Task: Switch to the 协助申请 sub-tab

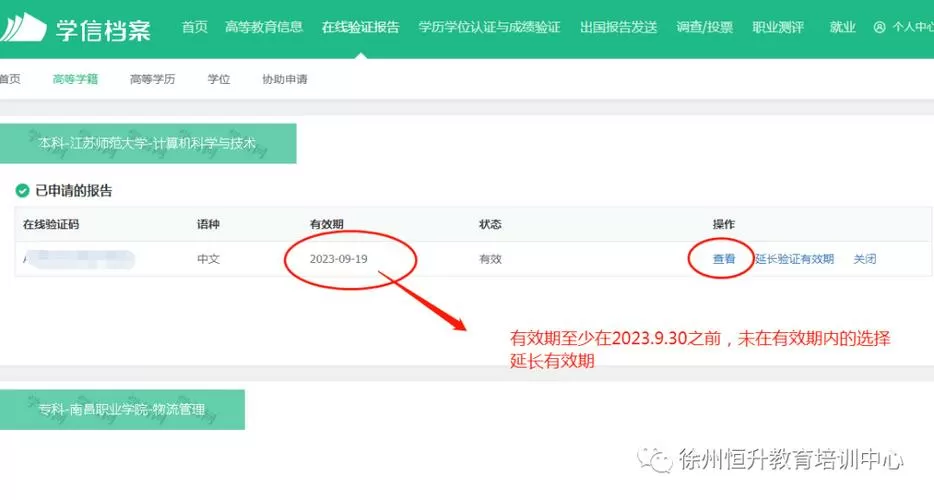Action: pos(285,79)
